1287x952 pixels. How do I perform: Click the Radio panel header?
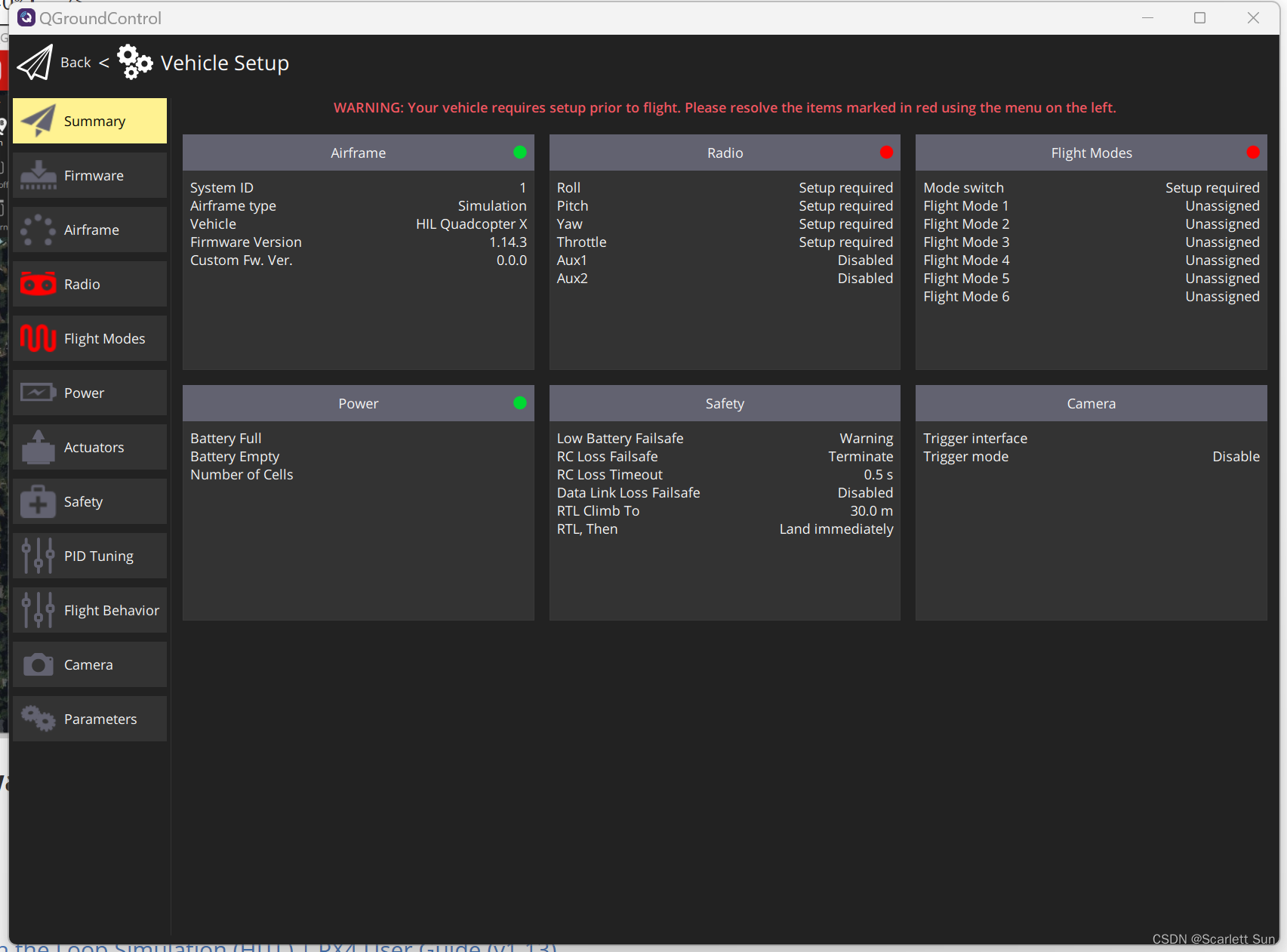pyautogui.click(x=725, y=153)
